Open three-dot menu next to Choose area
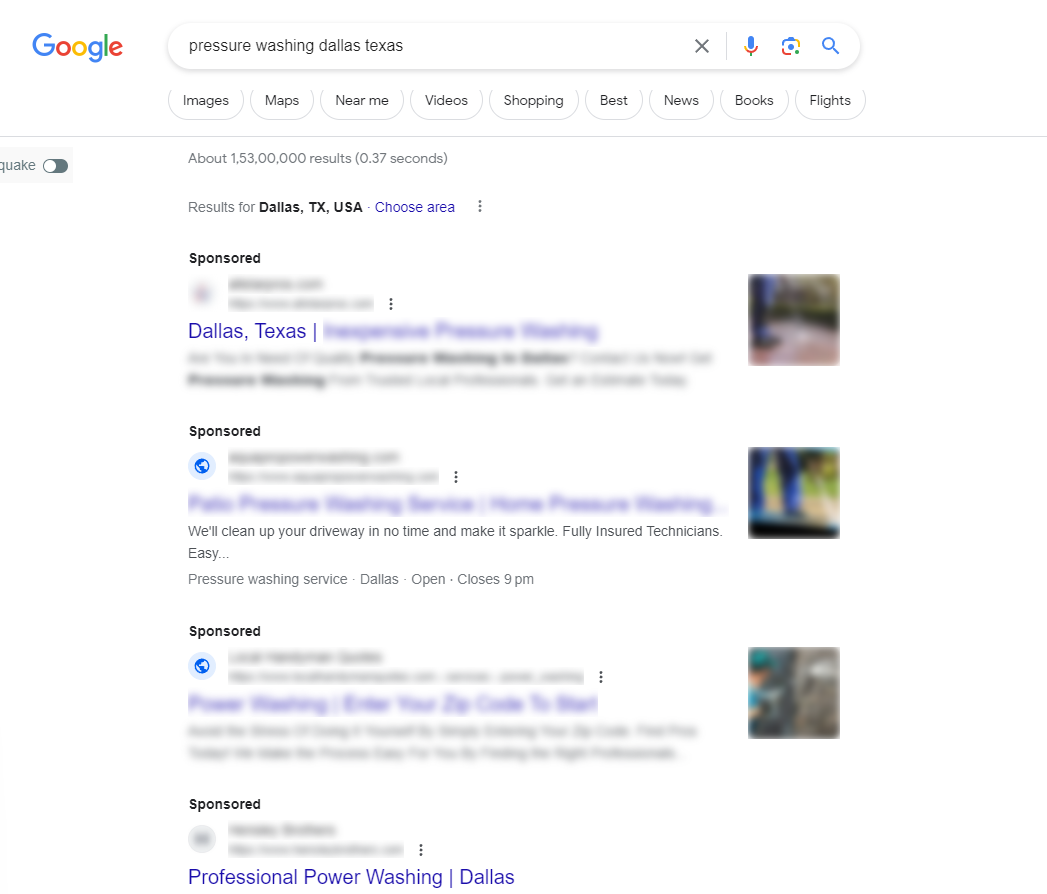 479,206
